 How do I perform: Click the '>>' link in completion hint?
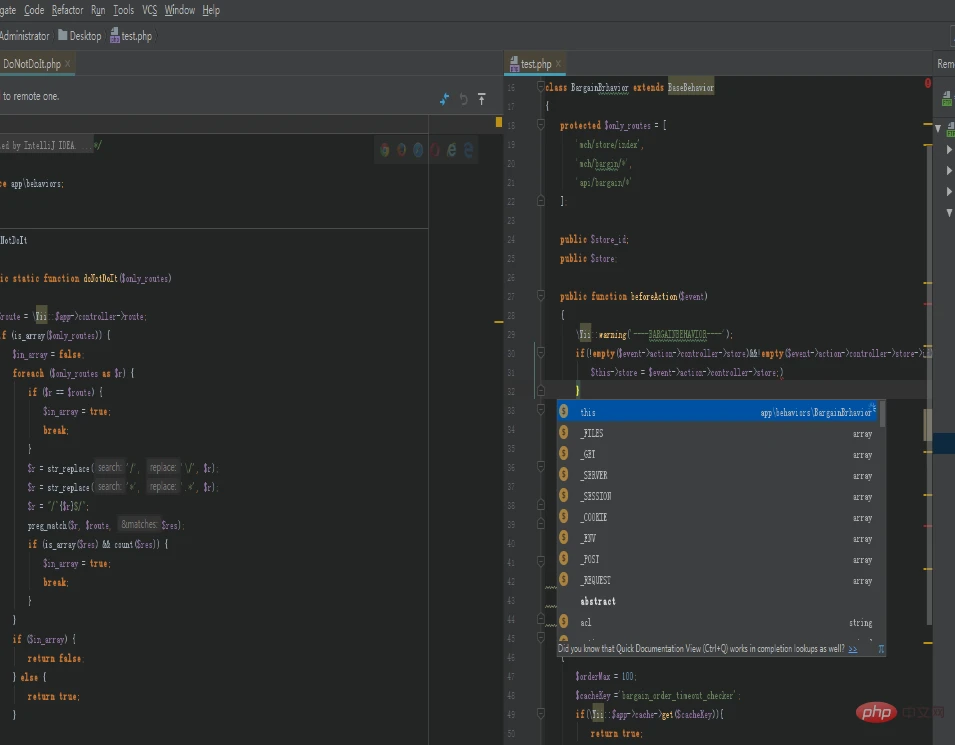click(x=853, y=649)
